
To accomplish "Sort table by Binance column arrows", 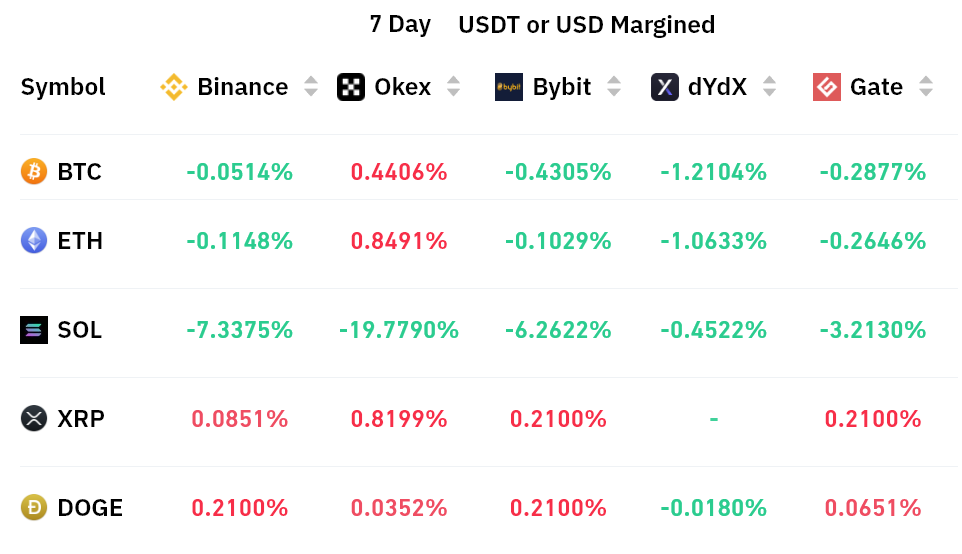I will pyautogui.click(x=311, y=87).
